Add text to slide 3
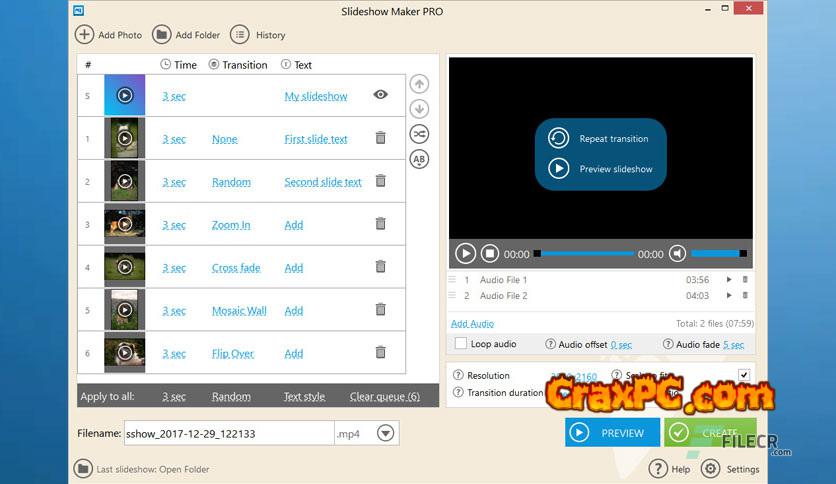This screenshot has width=836, height=484. [293, 225]
